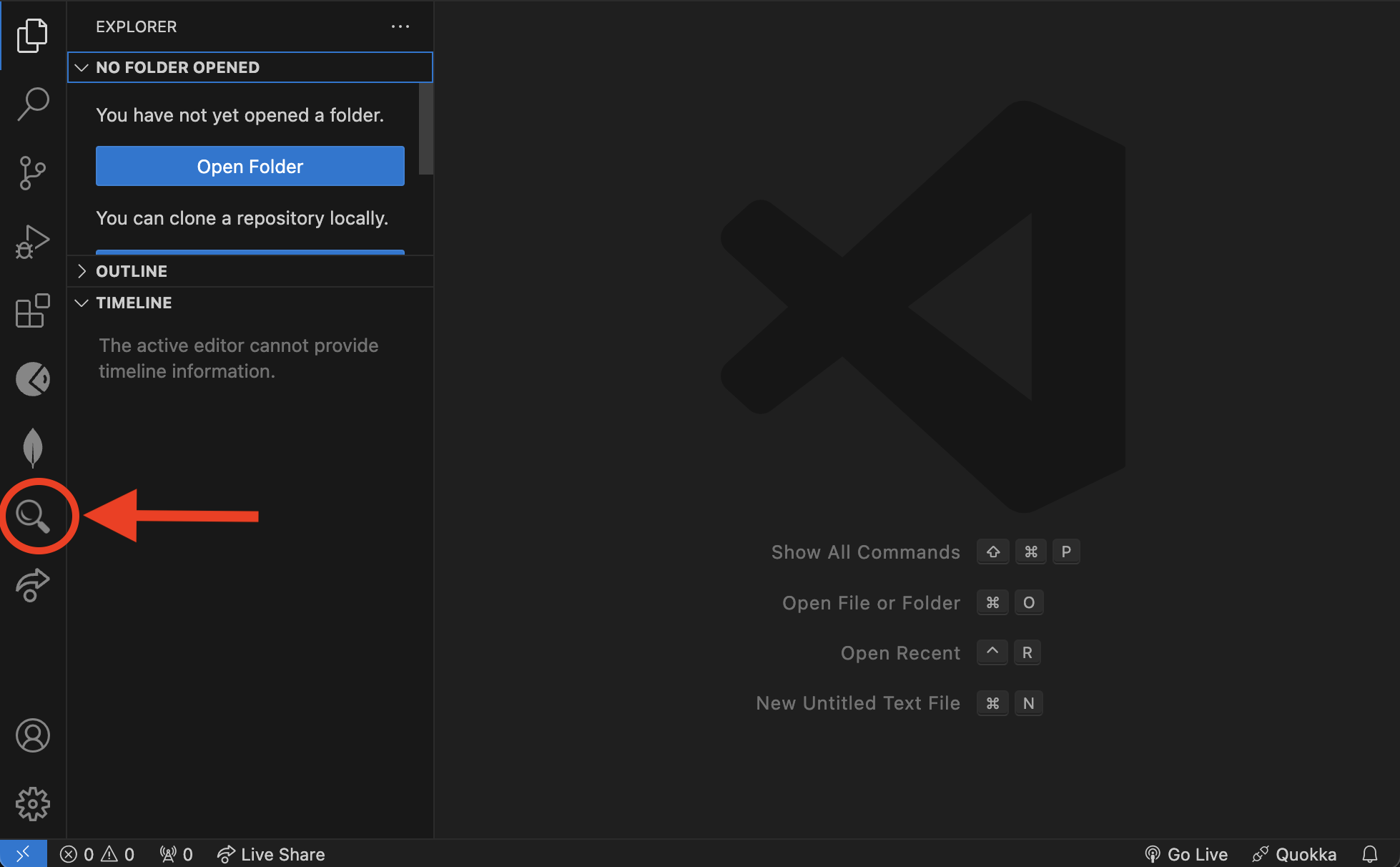Open the MongoDB leaf icon view
The width and height of the screenshot is (1400, 867).
(32, 448)
